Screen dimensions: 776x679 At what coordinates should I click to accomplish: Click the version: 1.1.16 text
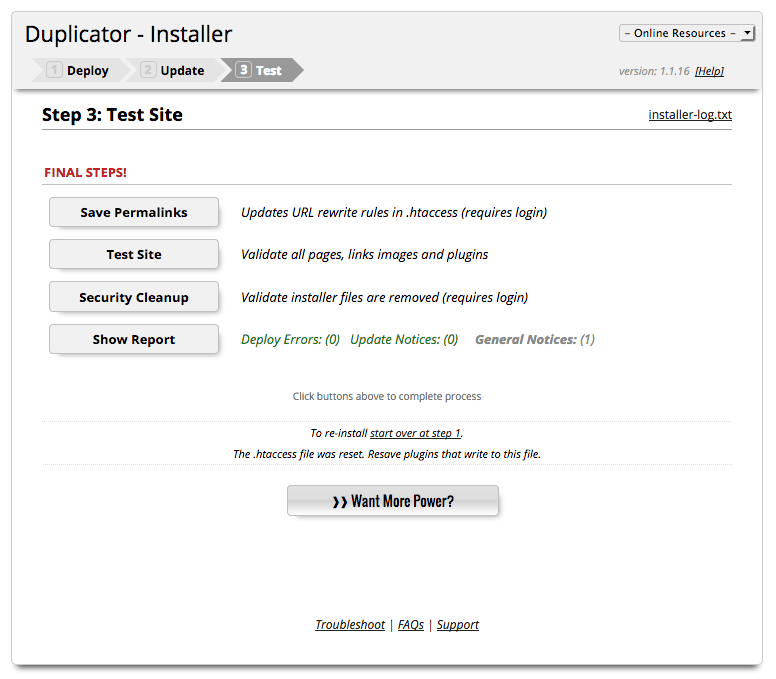(654, 71)
